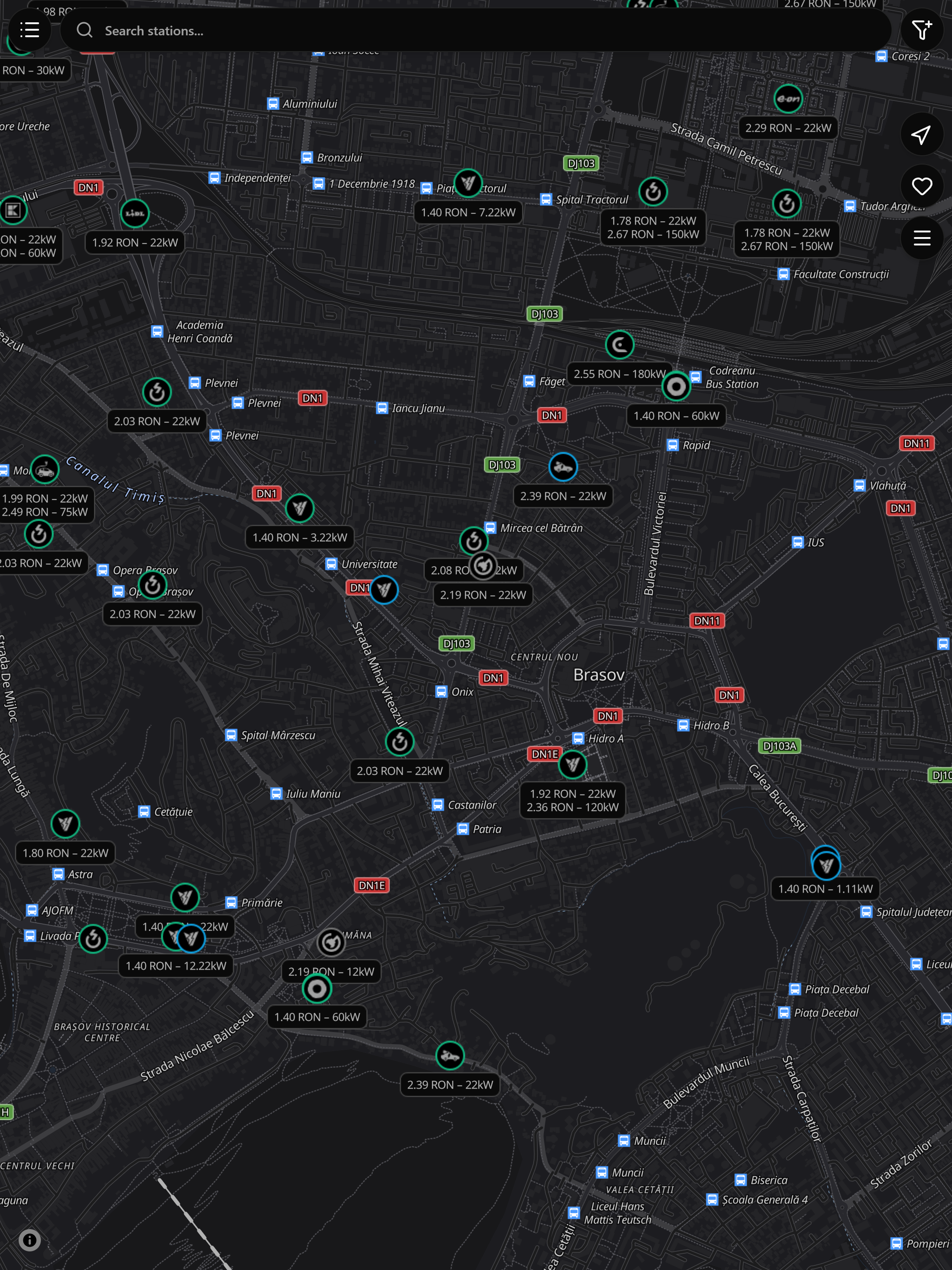952x1270 pixels.
Task: Open southern 2.39 RON – 22kW label
Action: 450,1085
